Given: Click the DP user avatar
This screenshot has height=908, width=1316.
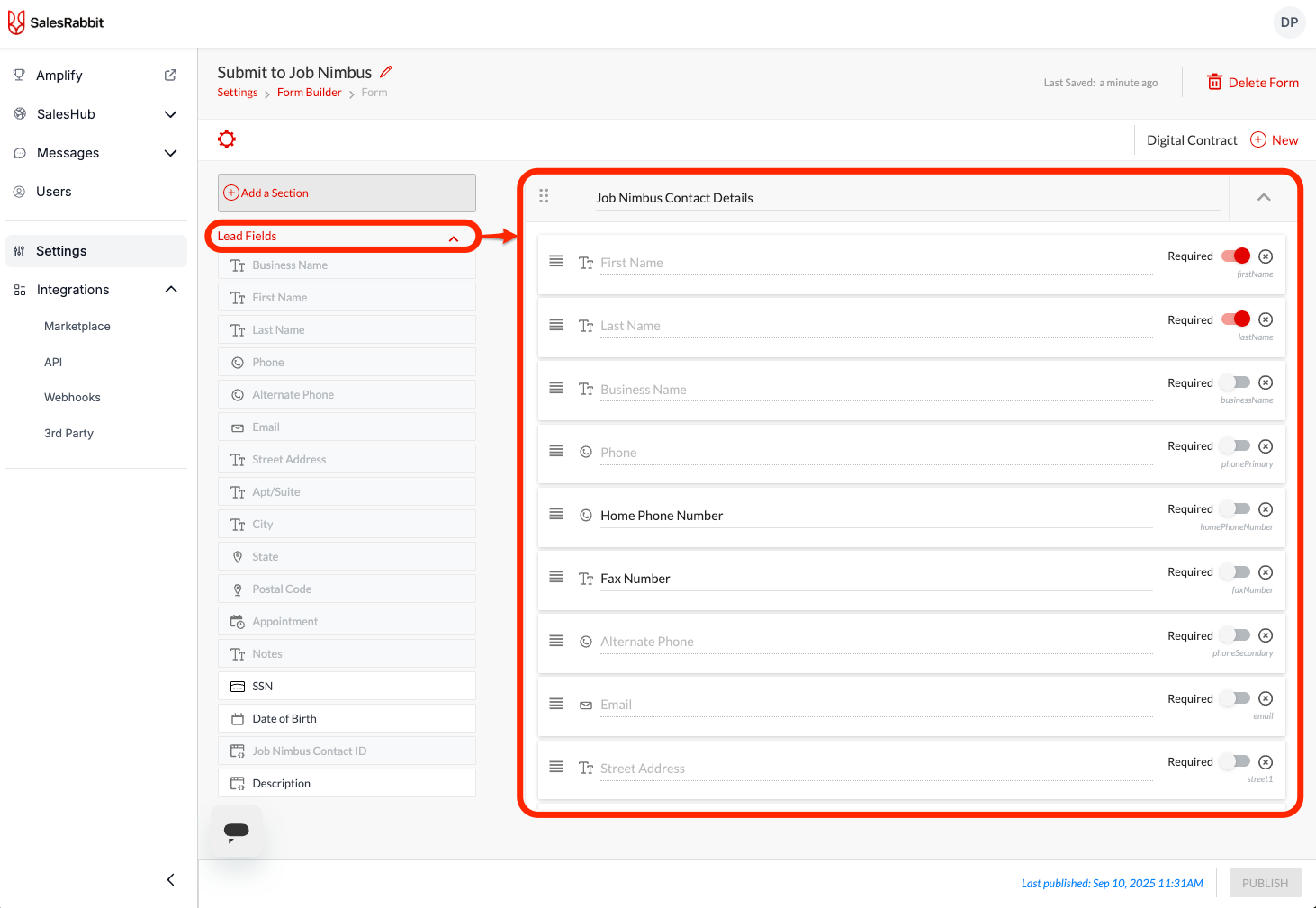Looking at the screenshot, I should pos(1289,22).
